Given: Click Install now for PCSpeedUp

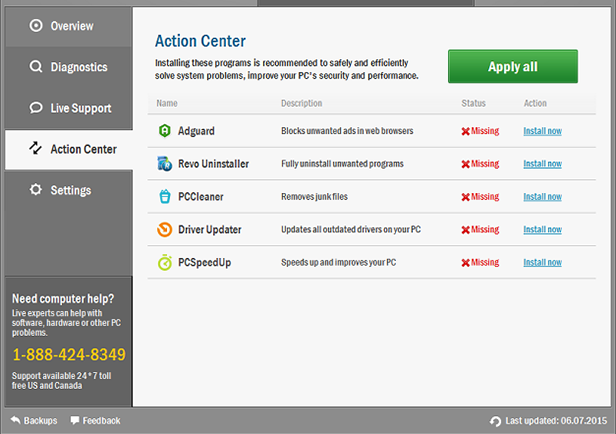Looking at the screenshot, I should tap(542, 262).
